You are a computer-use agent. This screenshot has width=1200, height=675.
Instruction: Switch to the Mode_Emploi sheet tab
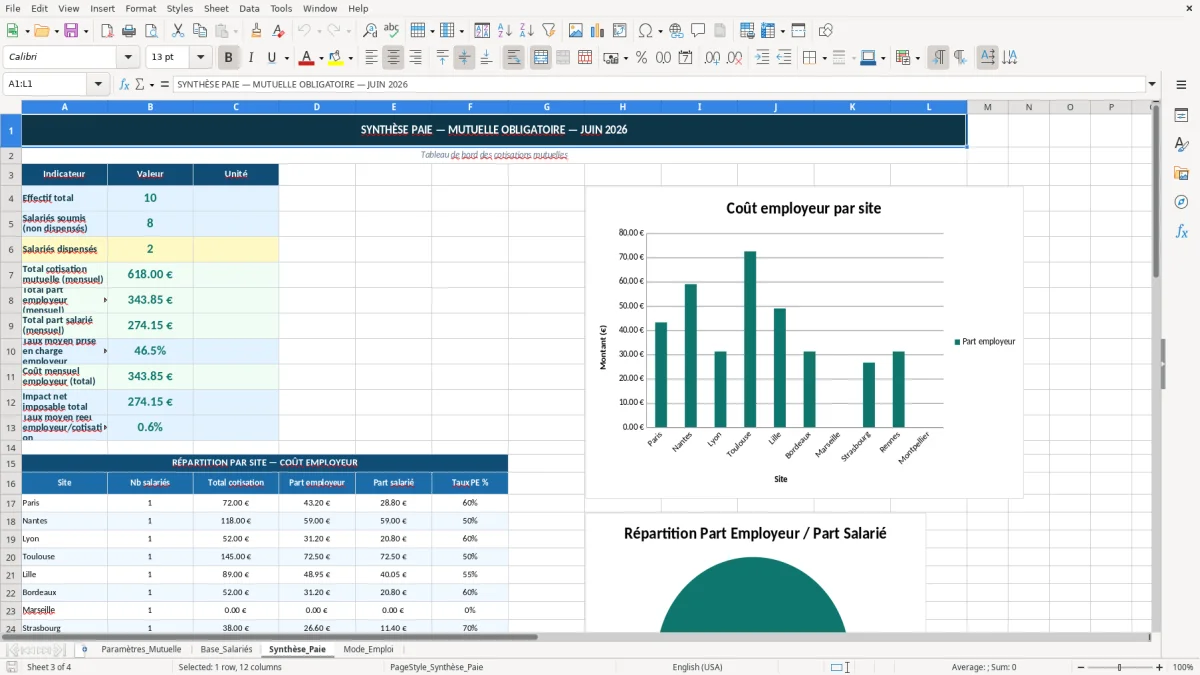(368, 649)
